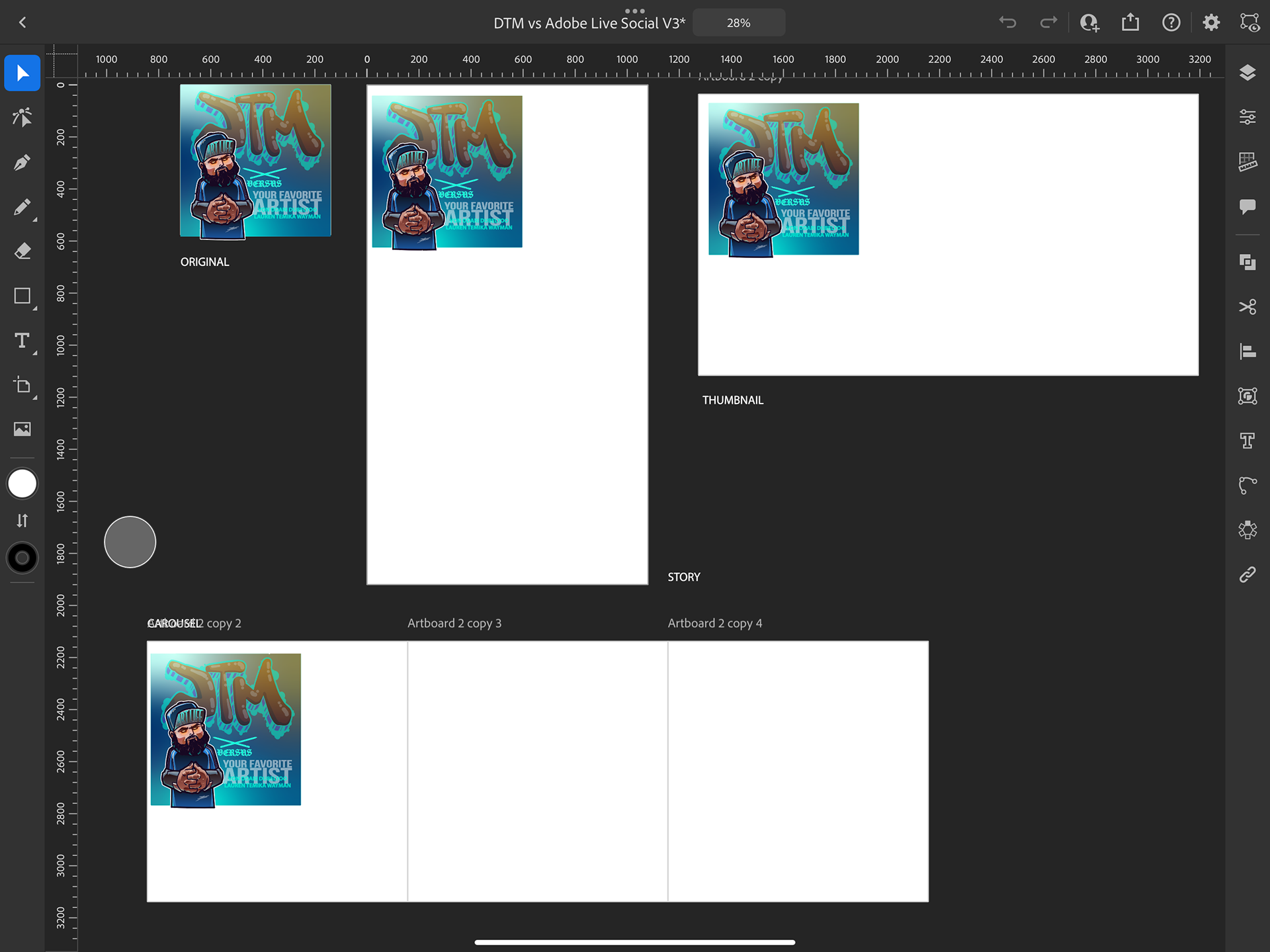Open the Cut scissors panel
Viewport: 1270px width, 952px height.
click(x=1248, y=307)
